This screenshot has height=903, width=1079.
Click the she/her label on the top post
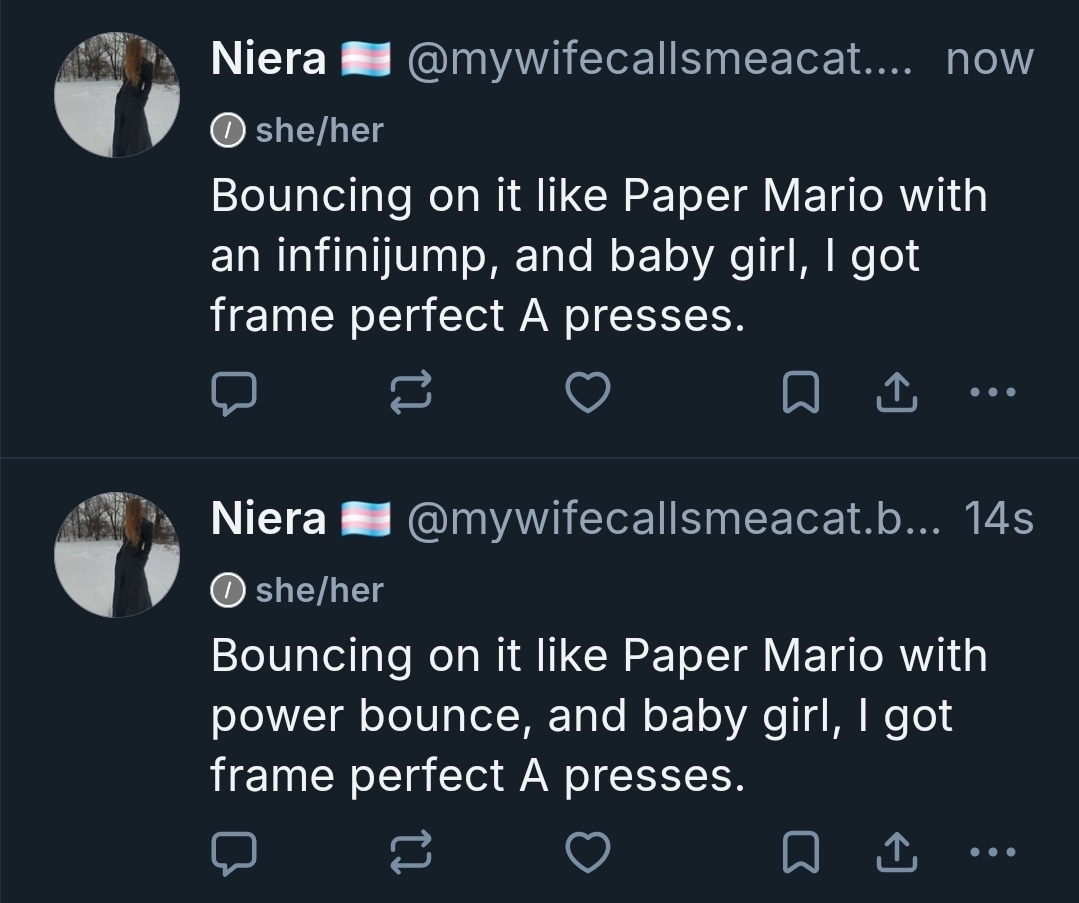click(318, 130)
